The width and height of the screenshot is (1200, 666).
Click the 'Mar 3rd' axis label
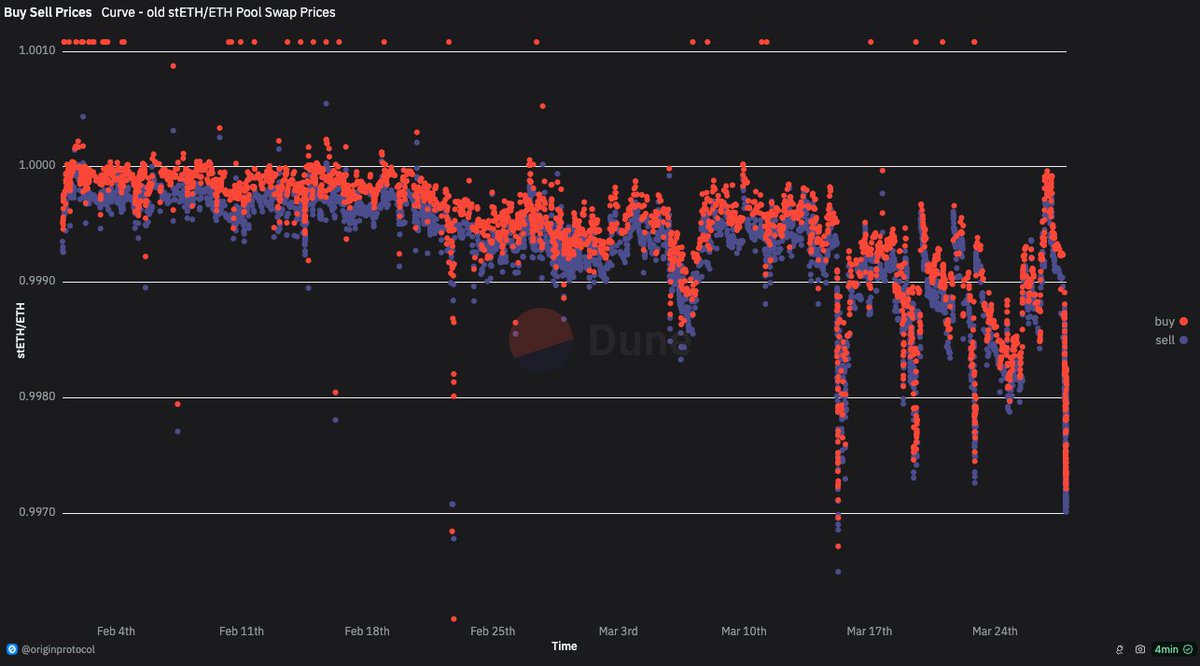coord(618,631)
